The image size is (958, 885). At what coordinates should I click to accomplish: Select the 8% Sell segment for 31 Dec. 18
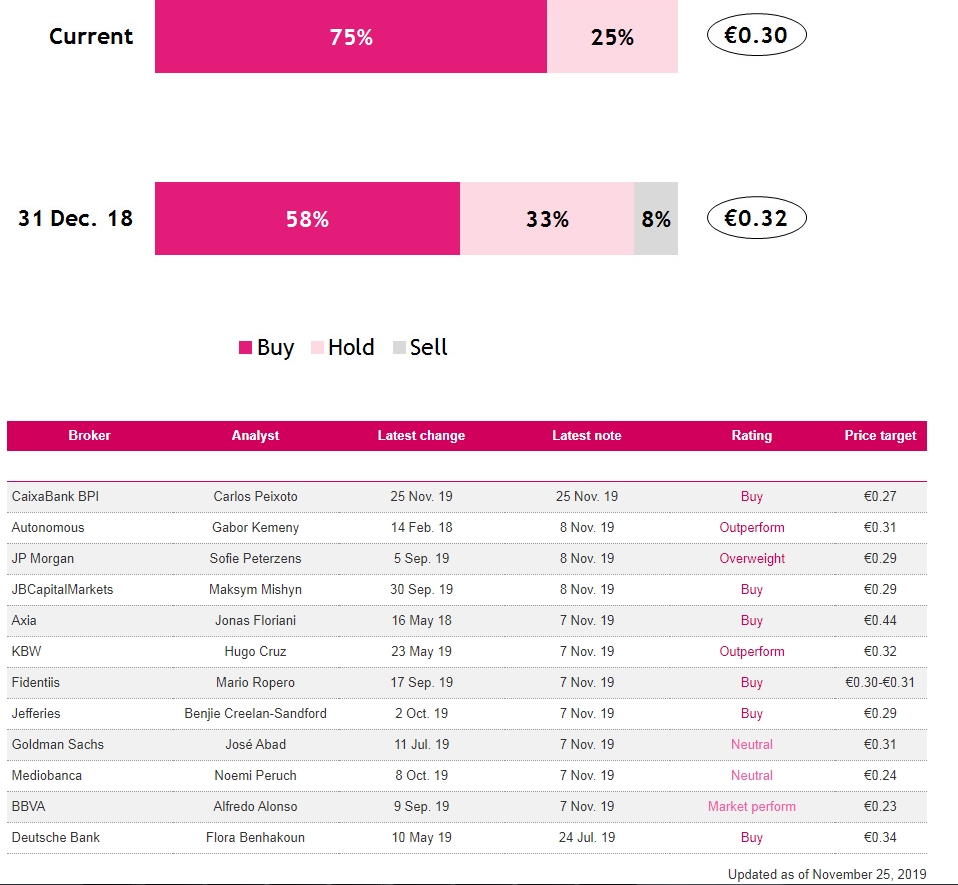656,219
